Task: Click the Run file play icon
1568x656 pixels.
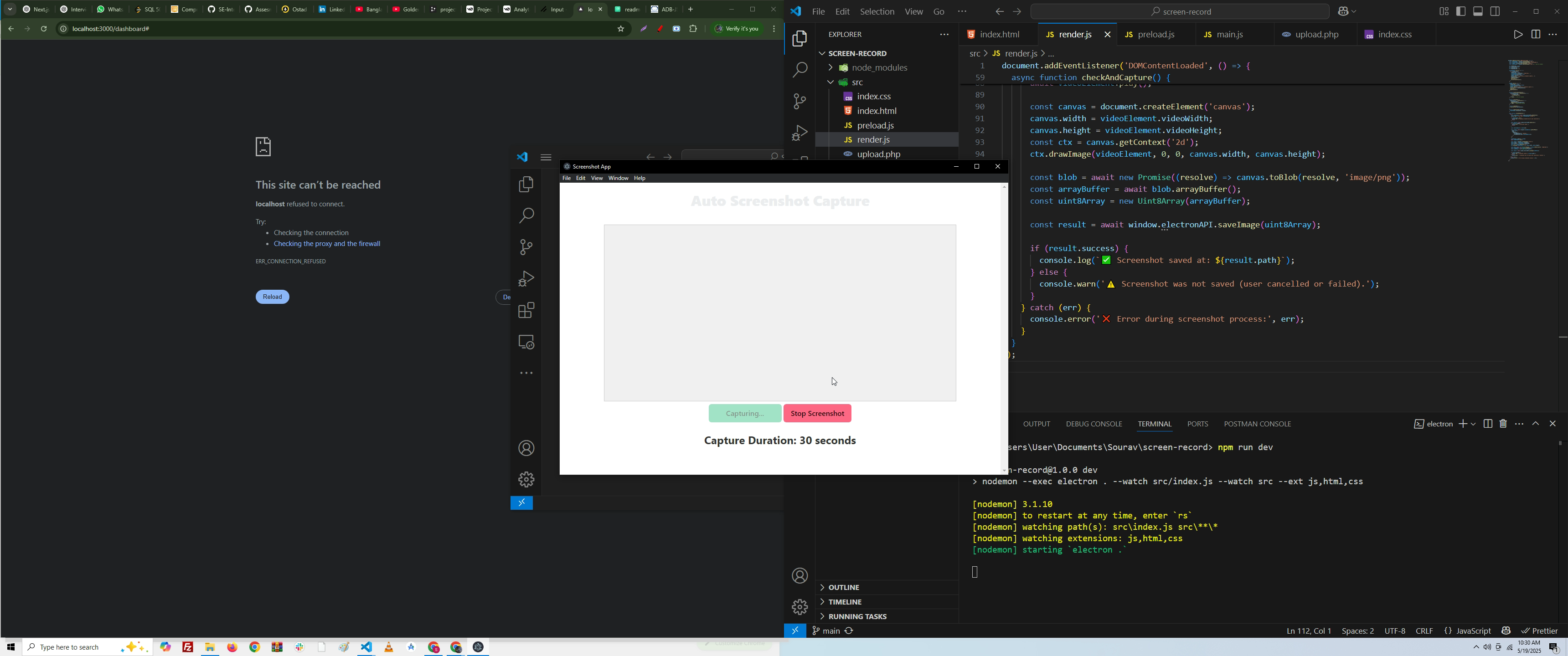Action: coord(1517,35)
